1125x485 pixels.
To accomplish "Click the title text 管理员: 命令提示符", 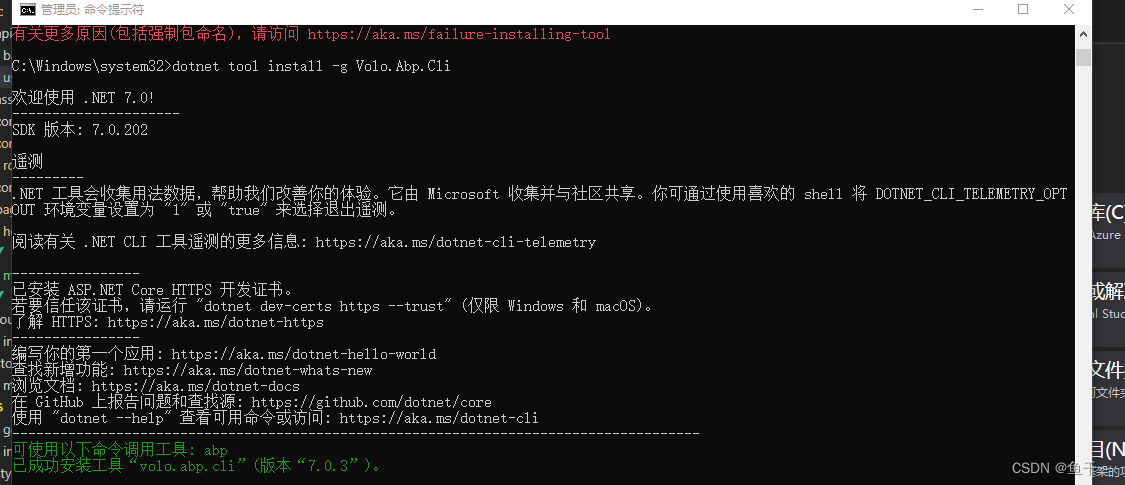I will 92,10.
